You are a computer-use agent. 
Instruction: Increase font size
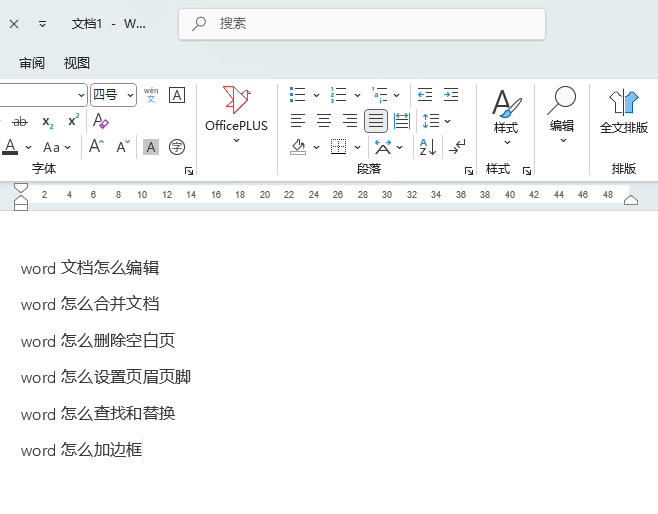(x=96, y=146)
